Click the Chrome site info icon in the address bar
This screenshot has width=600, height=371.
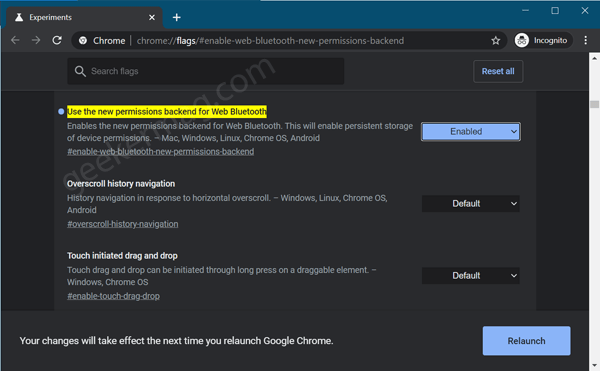83,41
